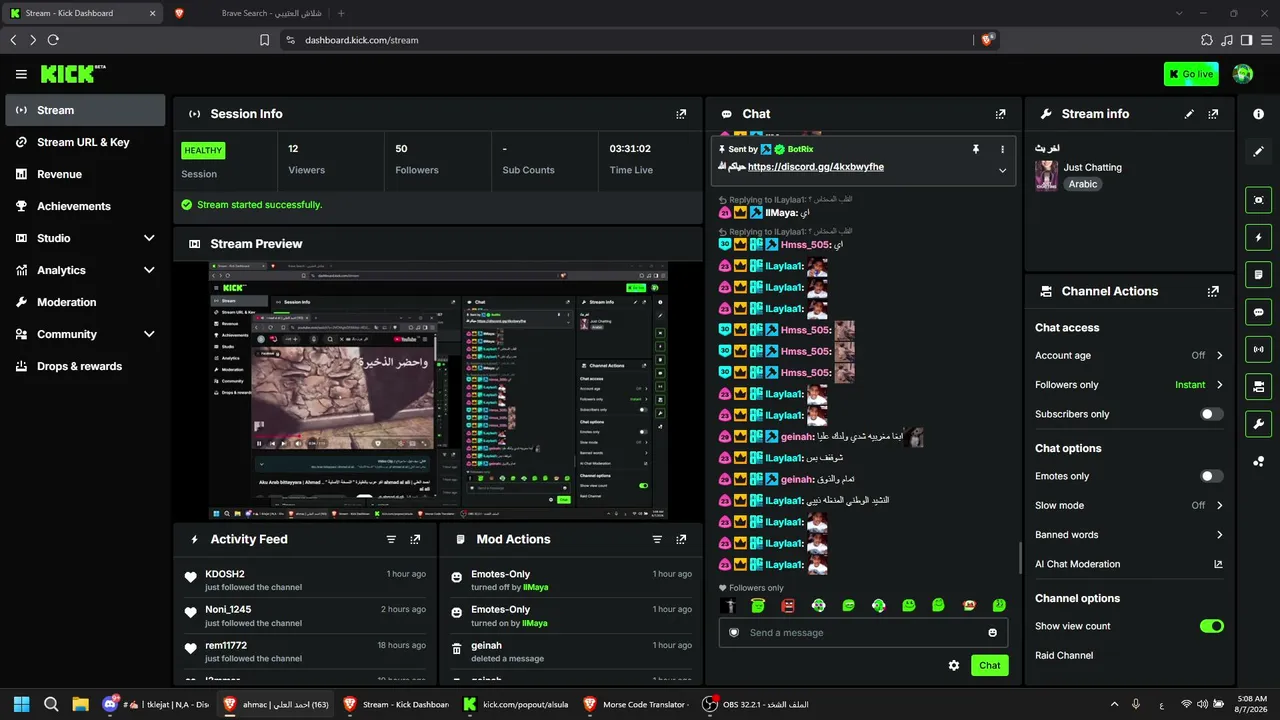Open Windows taskbar search
Viewport: 1280px width, 720px height.
pyautogui.click(x=51, y=704)
